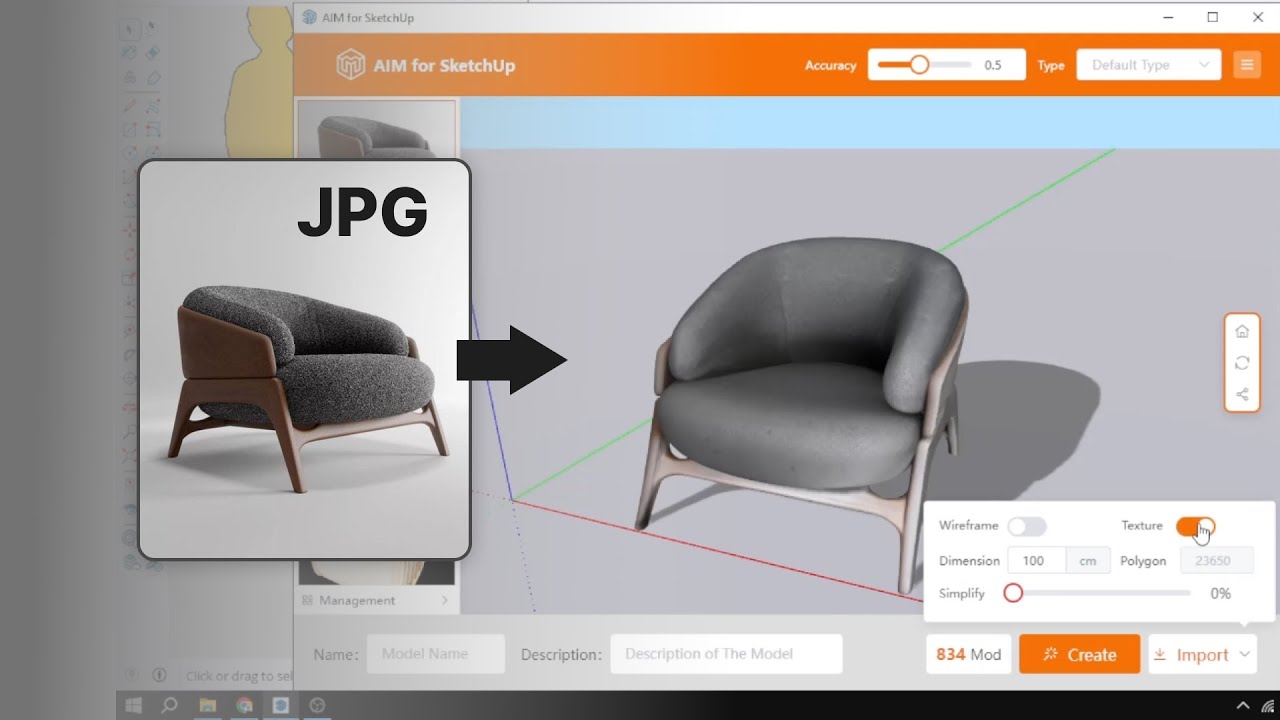Click the AIM for SketchUp logo in the header
The height and width of the screenshot is (720, 1280).
pyautogui.click(x=350, y=65)
